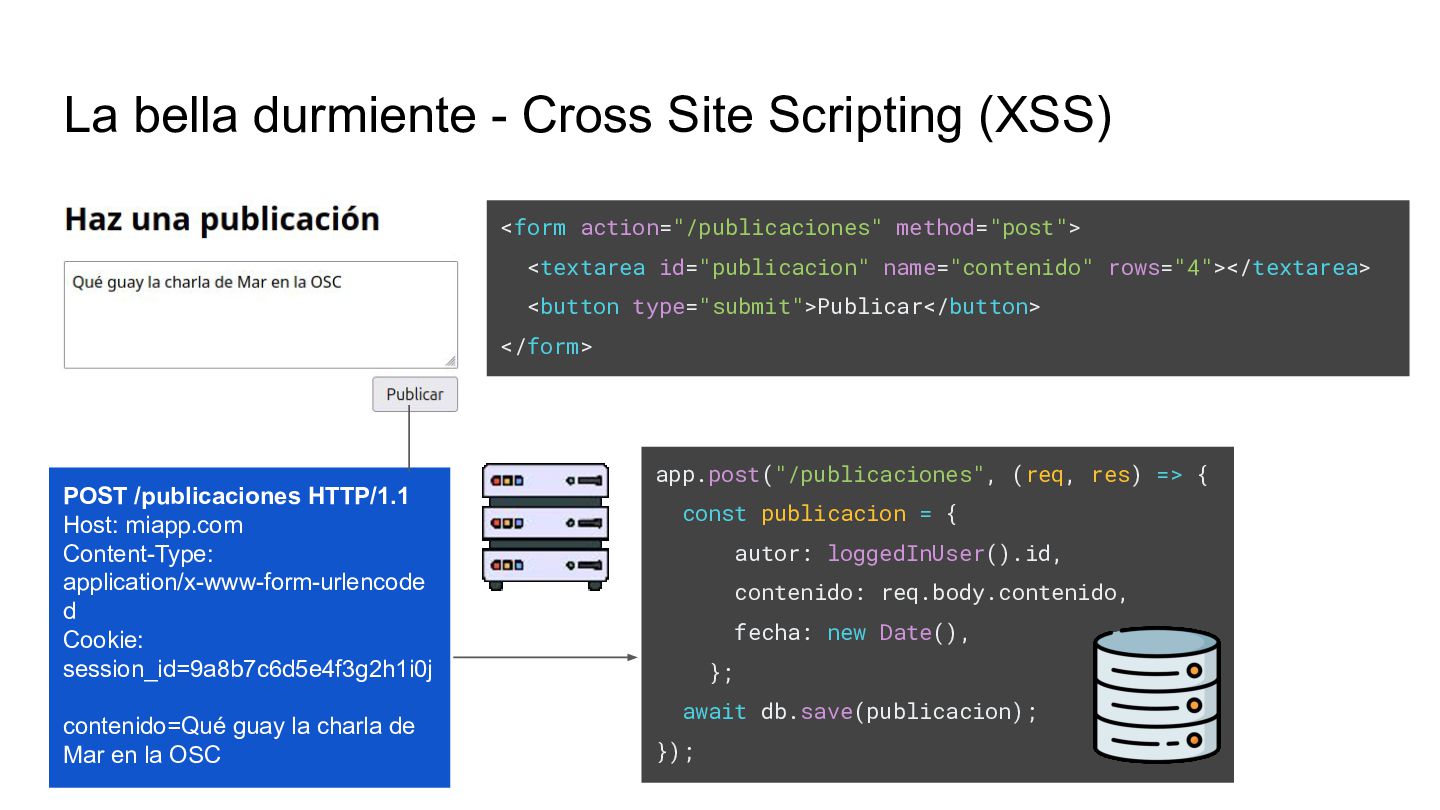
Task: Click the app.post route code line
Action: pos(932,475)
